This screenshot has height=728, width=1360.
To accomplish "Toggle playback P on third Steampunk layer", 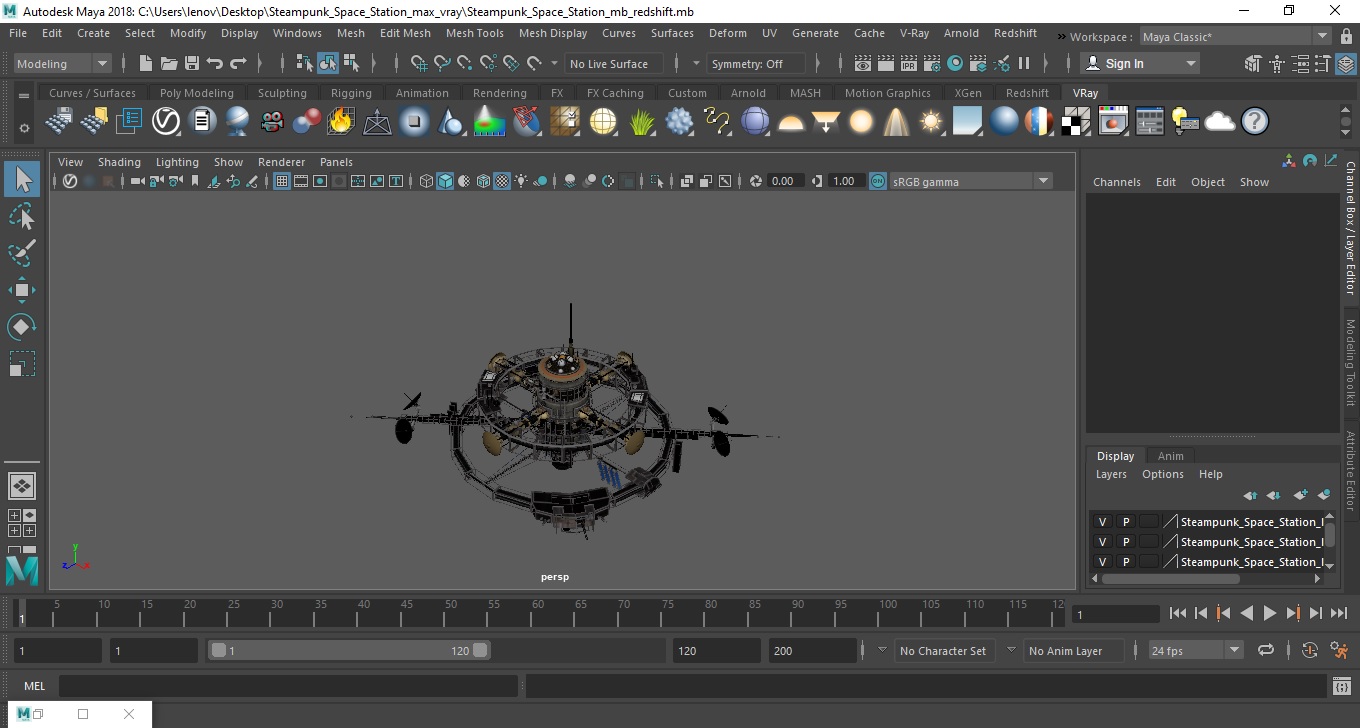I will click(1126, 562).
